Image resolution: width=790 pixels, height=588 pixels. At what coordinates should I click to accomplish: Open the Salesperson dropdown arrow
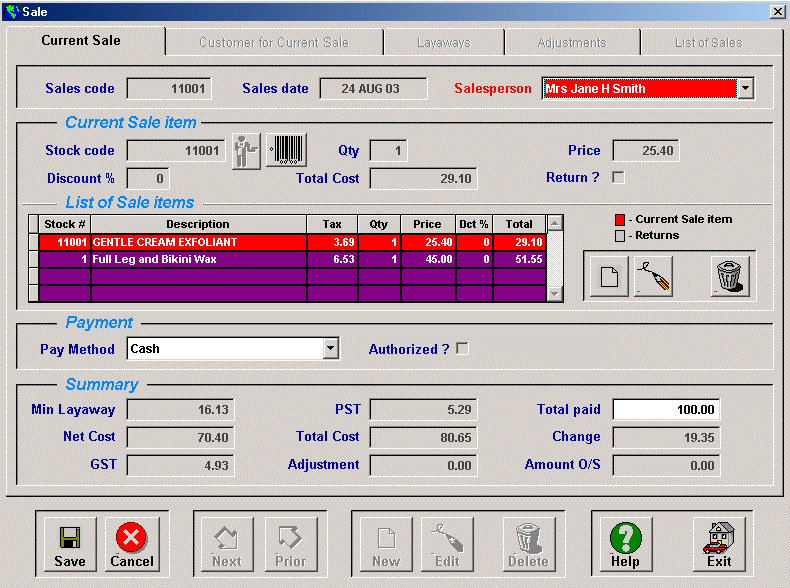tap(745, 89)
